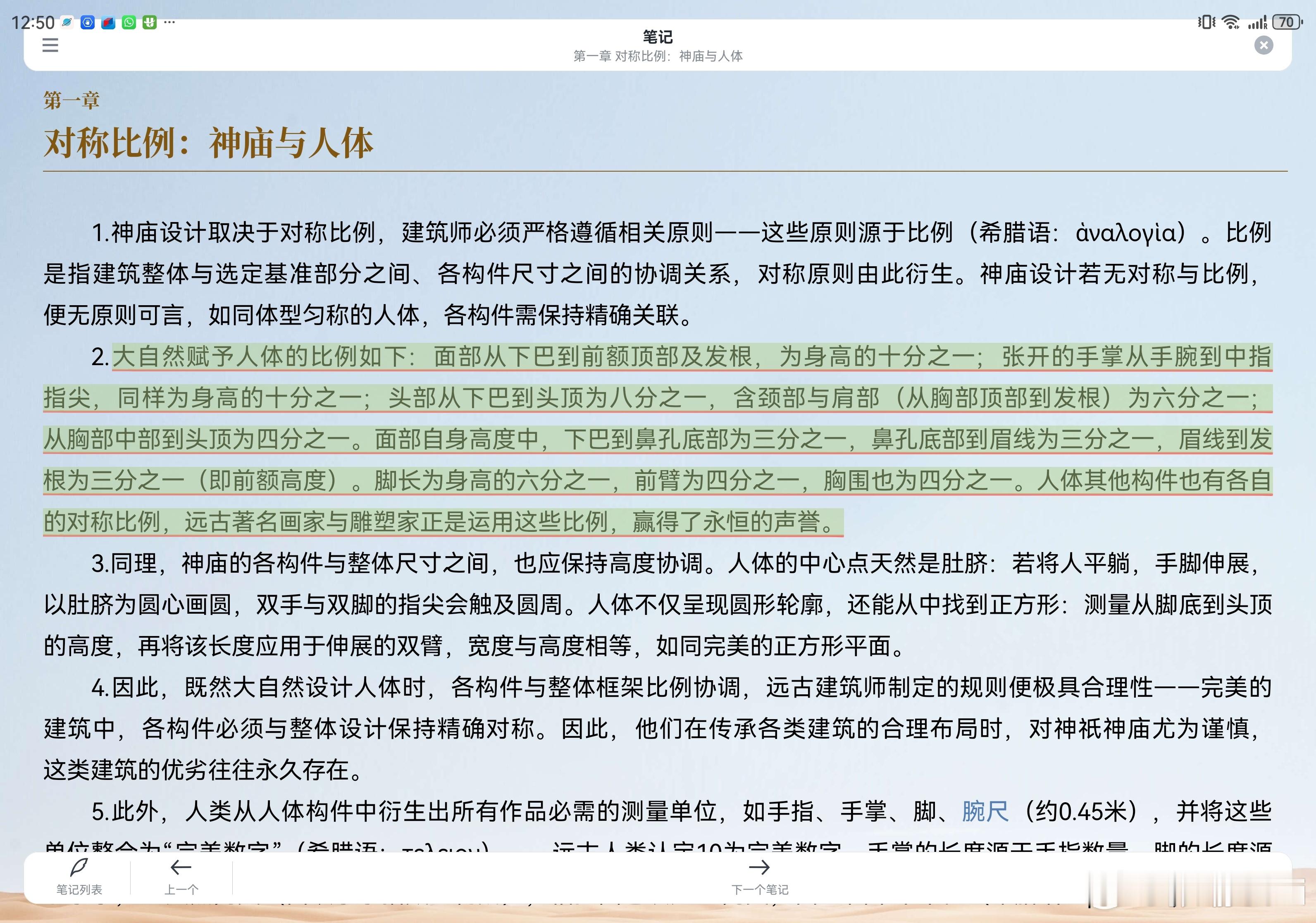Image resolution: width=1316 pixels, height=923 pixels.
Task: Open the hamburger menu icon
Action: coord(50,45)
